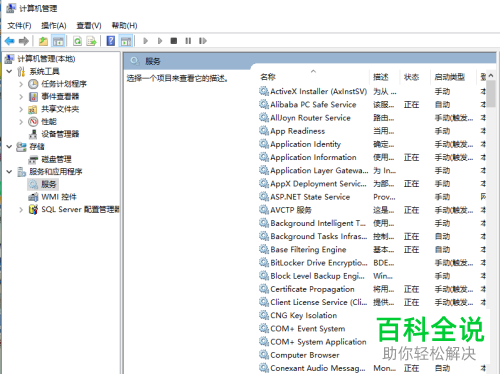Select Alibaba PC Safe Service row
The width and height of the screenshot is (500, 374).
(372, 105)
